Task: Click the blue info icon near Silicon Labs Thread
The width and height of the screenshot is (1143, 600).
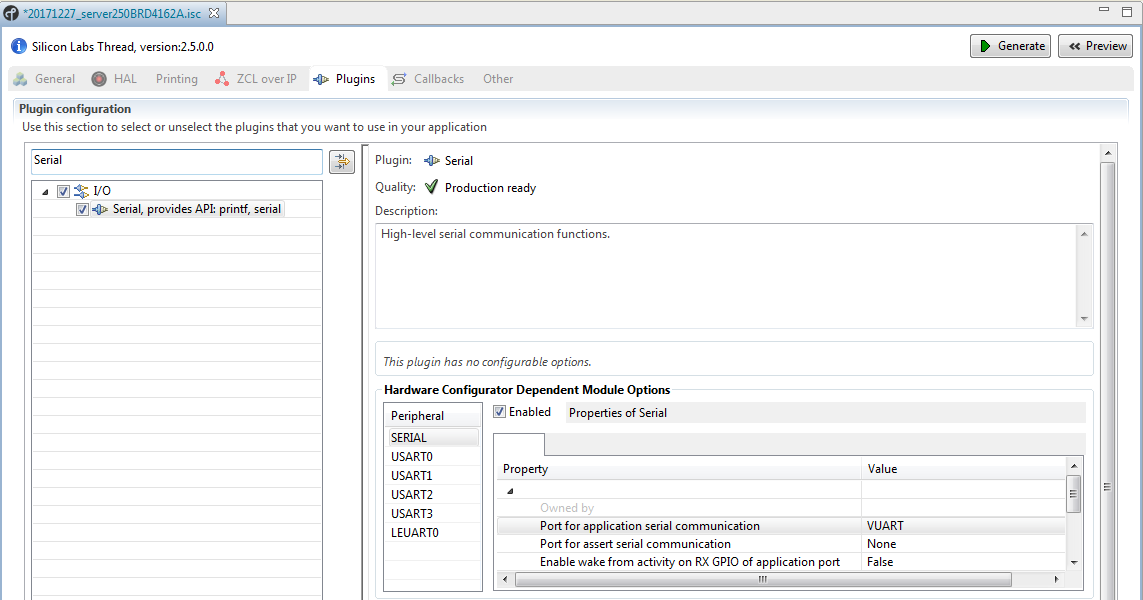Action: (19, 47)
